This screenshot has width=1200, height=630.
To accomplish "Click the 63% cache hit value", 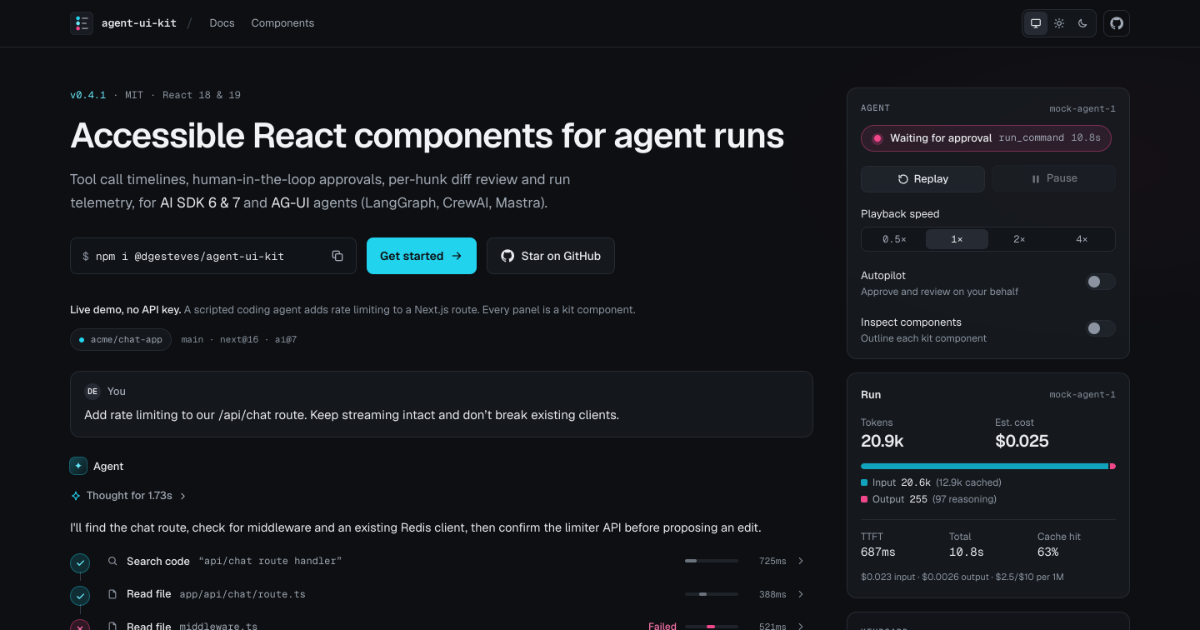I will 1048,552.
